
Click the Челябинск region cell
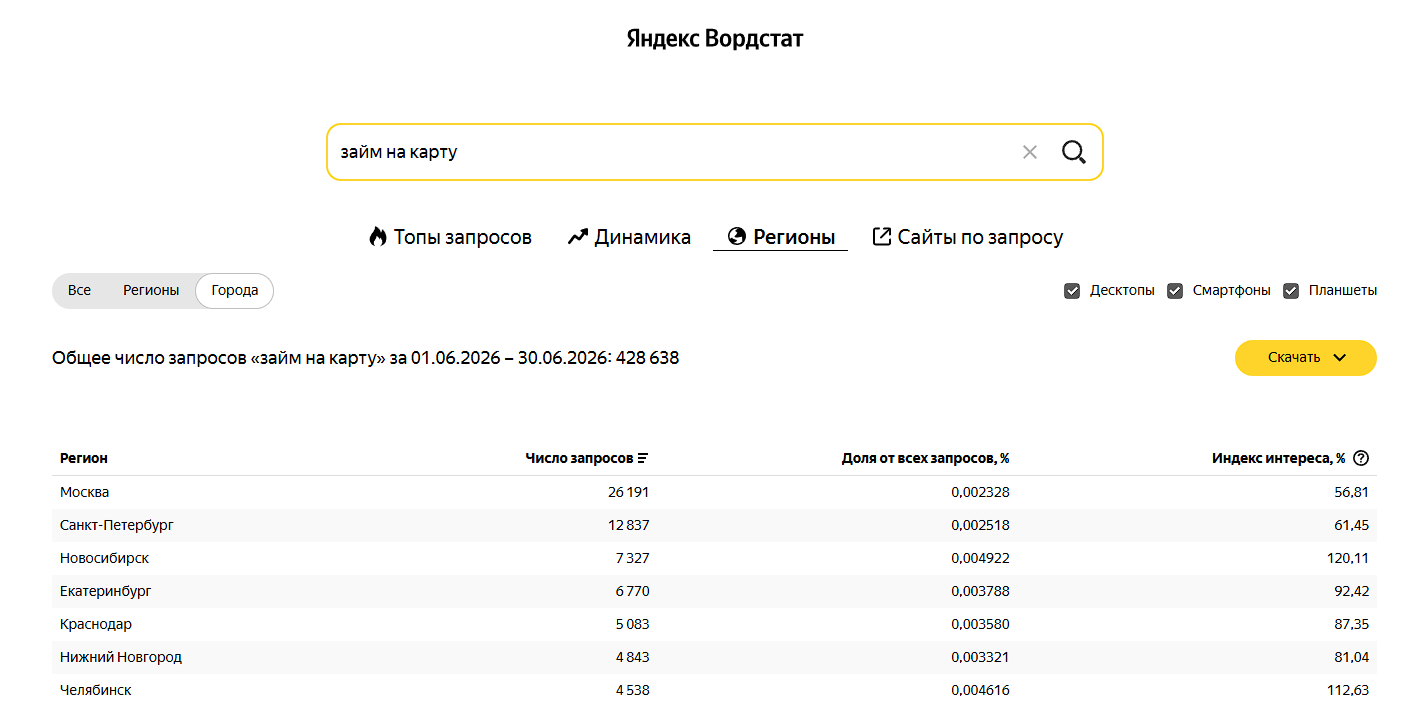tap(96, 690)
